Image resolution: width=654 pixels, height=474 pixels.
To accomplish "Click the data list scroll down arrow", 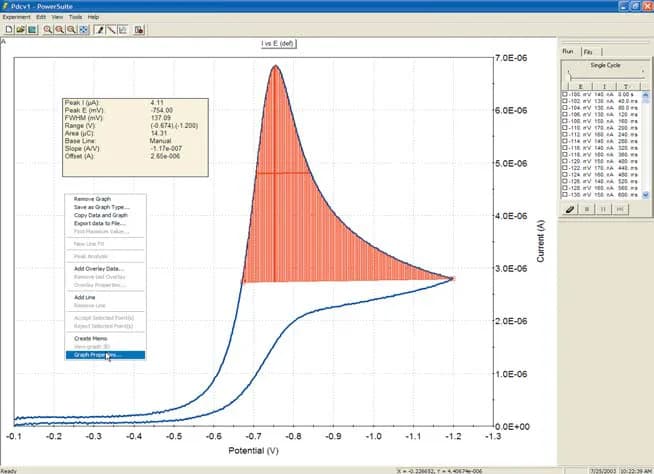I will [x=645, y=195].
